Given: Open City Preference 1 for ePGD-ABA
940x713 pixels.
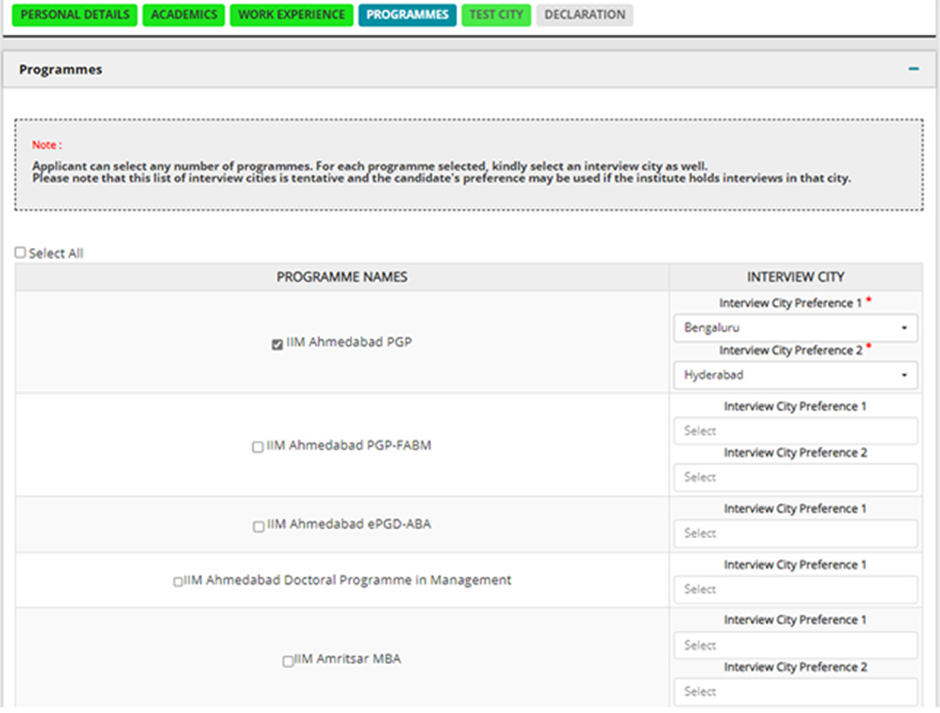Looking at the screenshot, I should pyautogui.click(x=795, y=533).
